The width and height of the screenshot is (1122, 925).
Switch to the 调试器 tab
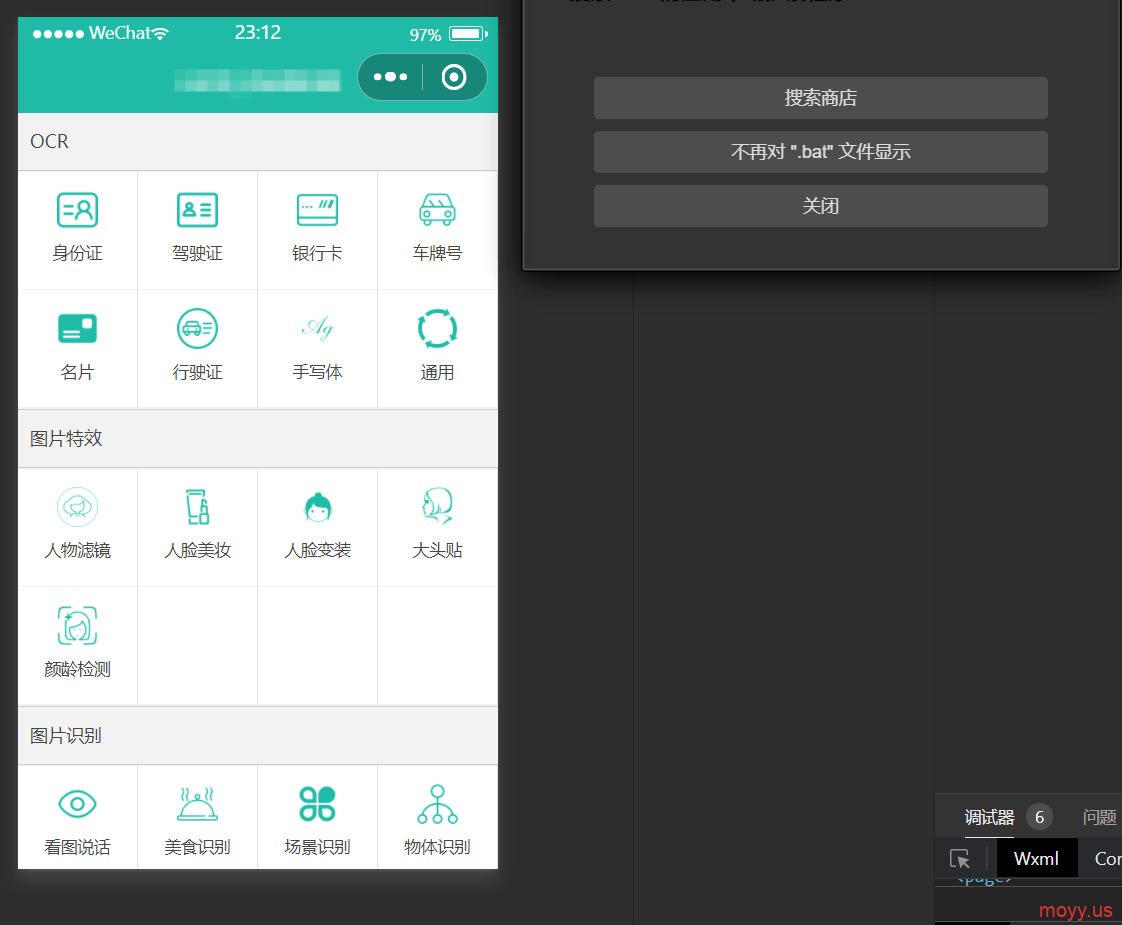coord(989,817)
